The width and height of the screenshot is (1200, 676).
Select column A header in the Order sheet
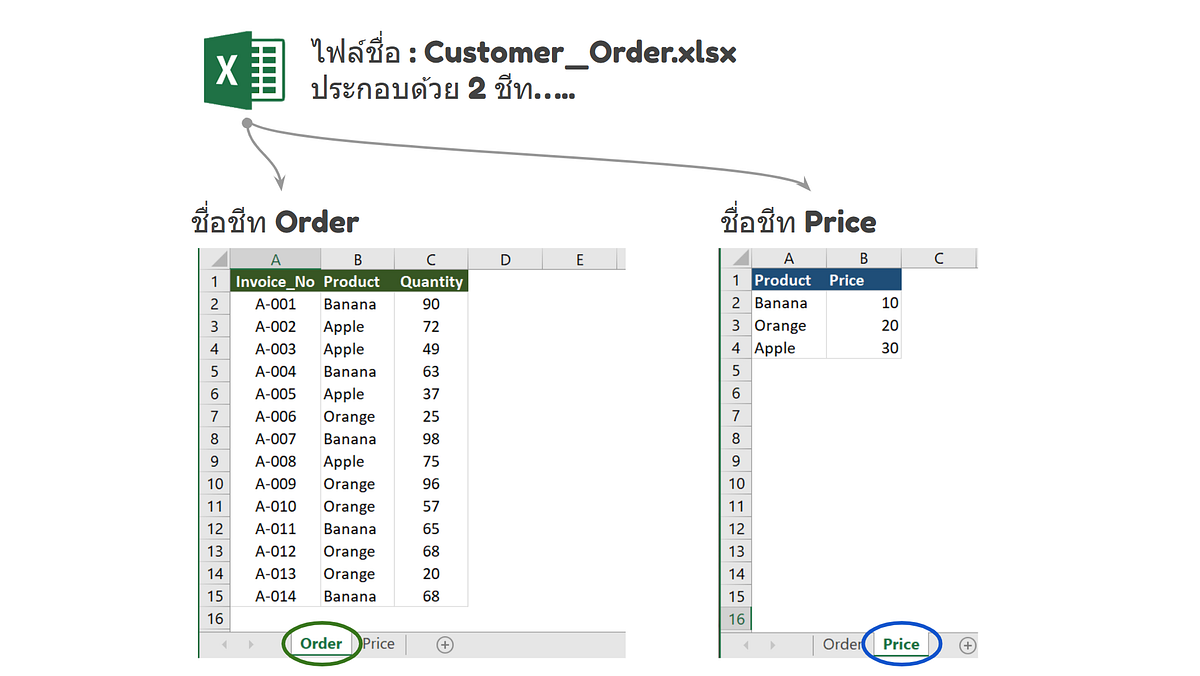pyautogui.click(x=275, y=259)
